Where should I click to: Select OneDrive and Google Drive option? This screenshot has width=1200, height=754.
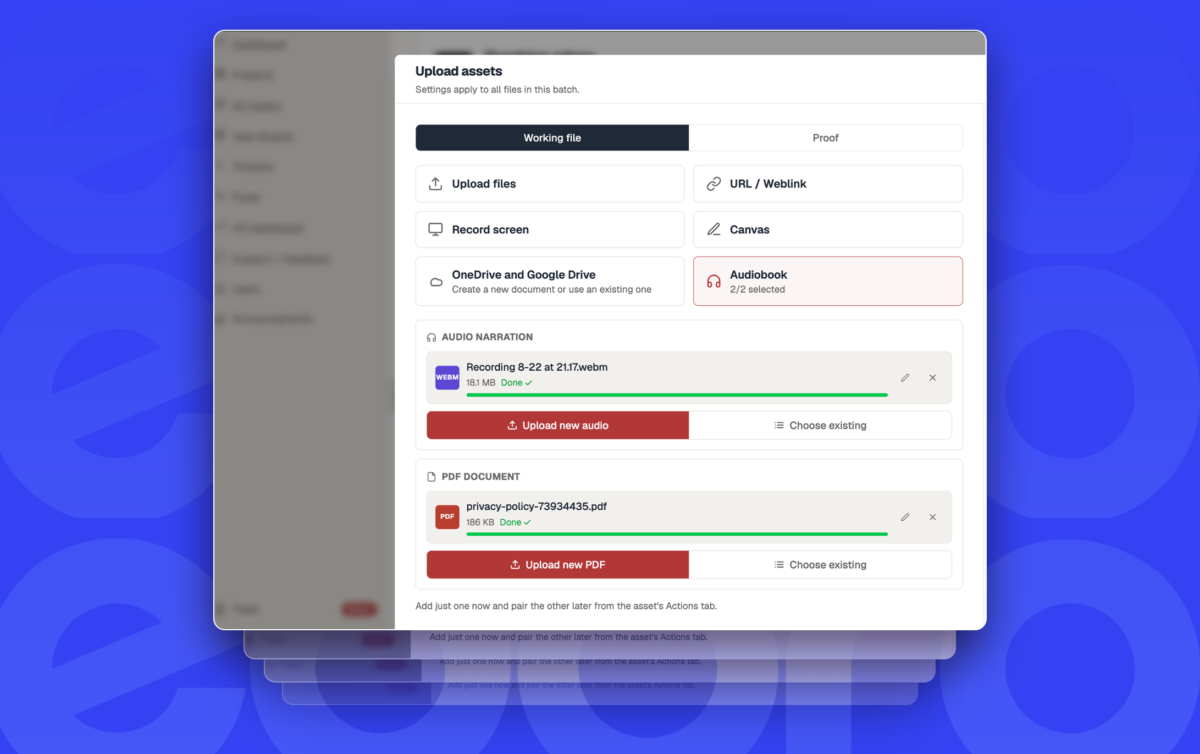tap(550, 281)
